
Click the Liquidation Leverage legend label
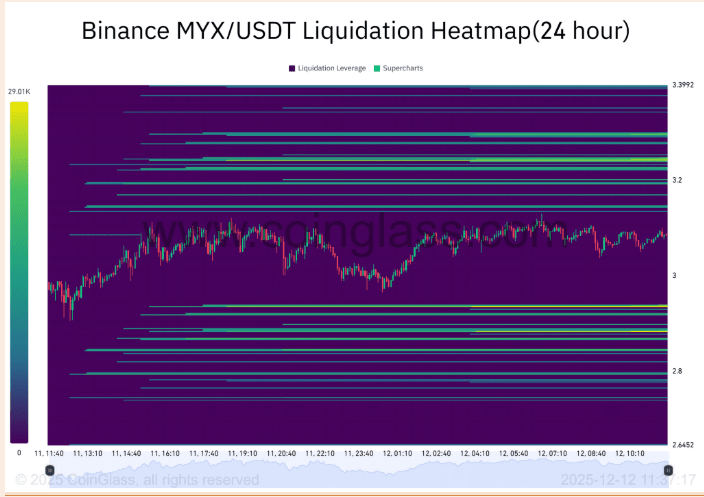[x=332, y=68]
